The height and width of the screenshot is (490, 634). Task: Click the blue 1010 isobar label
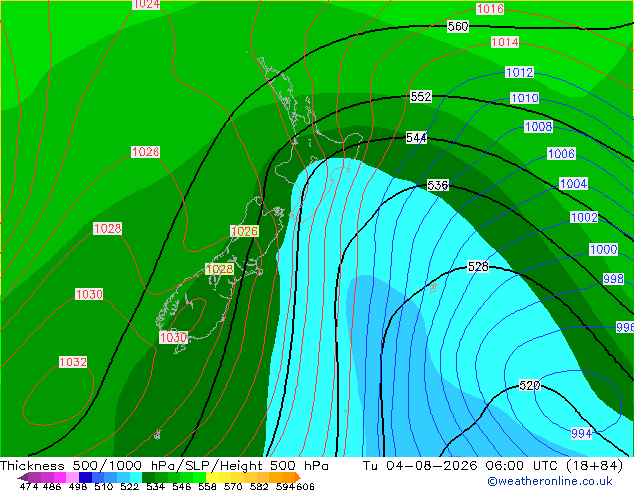click(x=525, y=98)
